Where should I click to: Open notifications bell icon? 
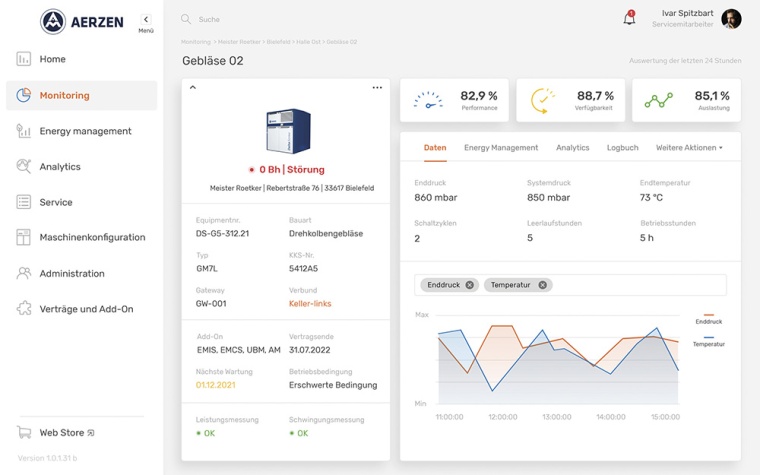pyautogui.click(x=629, y=19)
